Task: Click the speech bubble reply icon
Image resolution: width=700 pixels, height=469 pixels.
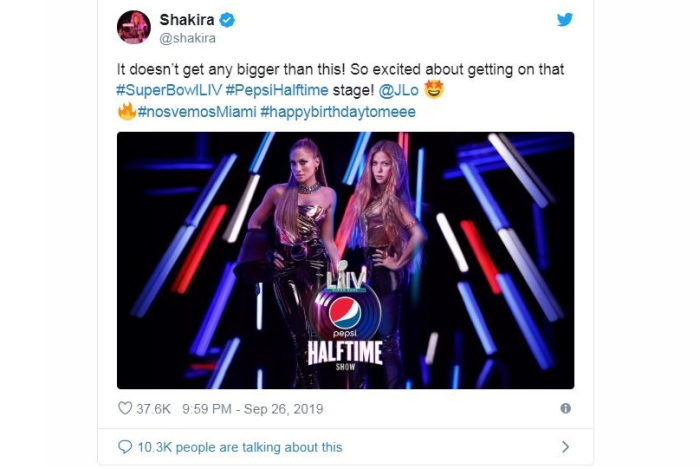Action: click(125, 447)
